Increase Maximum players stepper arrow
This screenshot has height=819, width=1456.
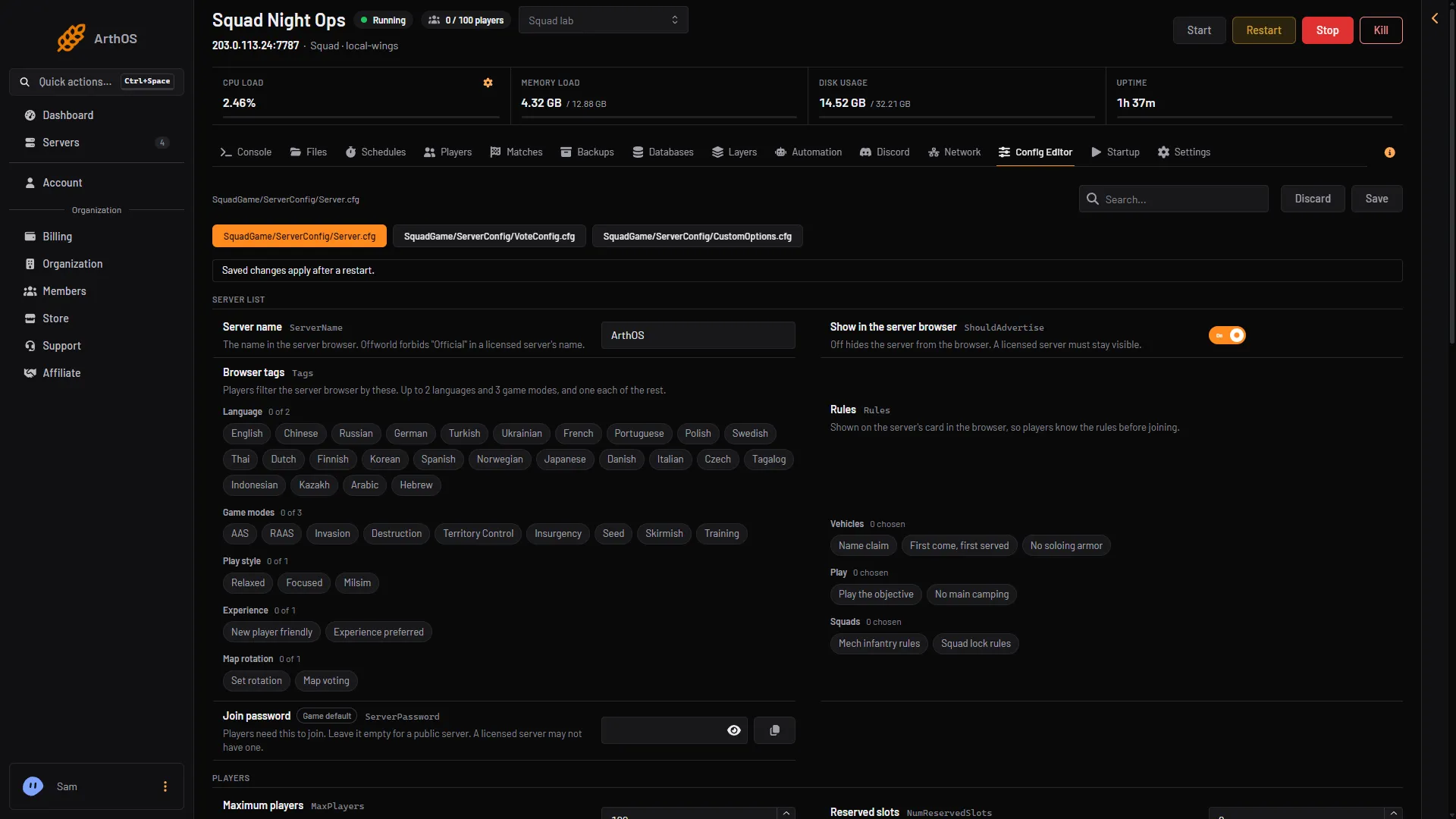786,813
